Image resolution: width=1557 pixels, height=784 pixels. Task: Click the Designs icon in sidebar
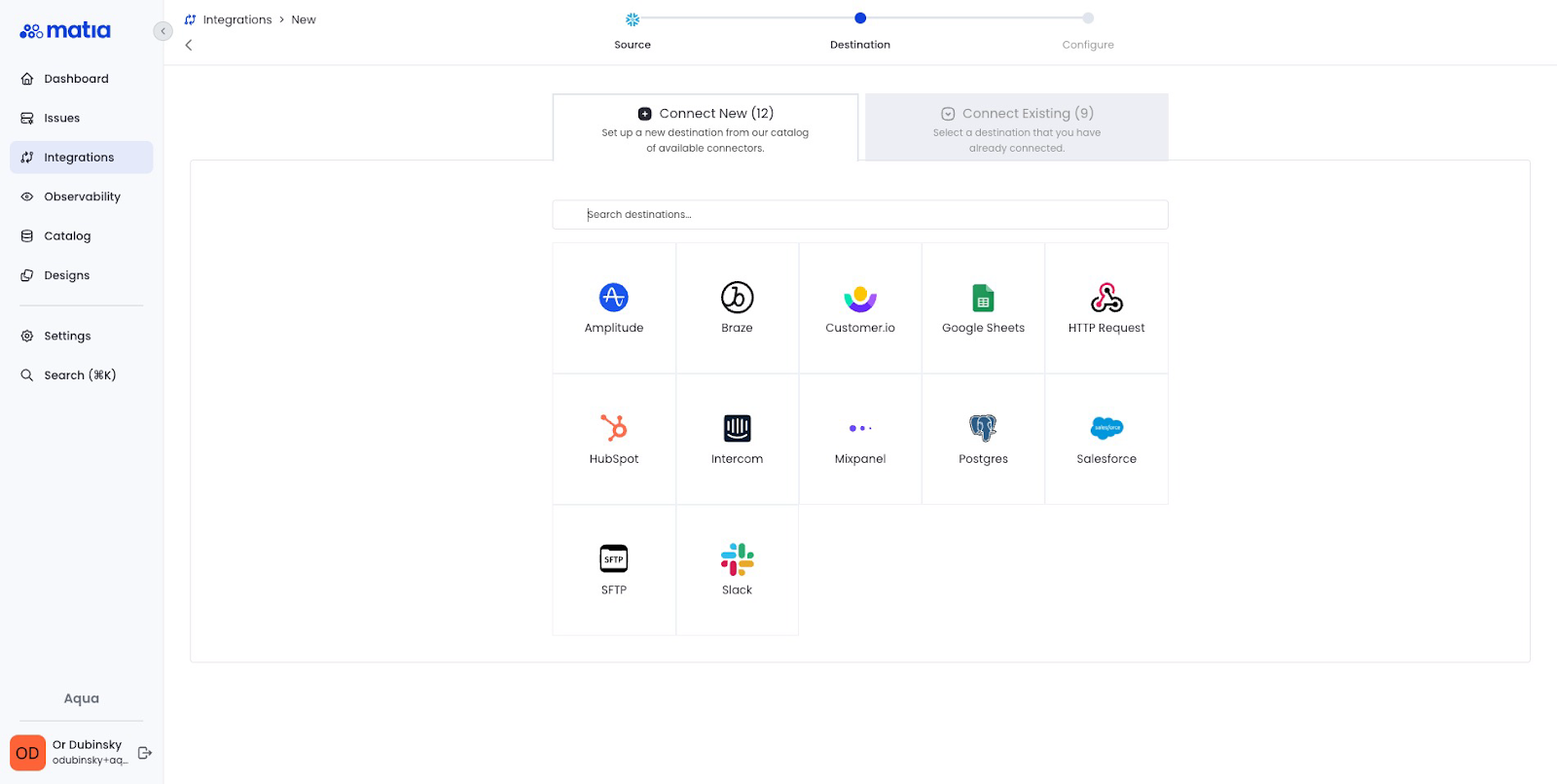coord(27,275)
